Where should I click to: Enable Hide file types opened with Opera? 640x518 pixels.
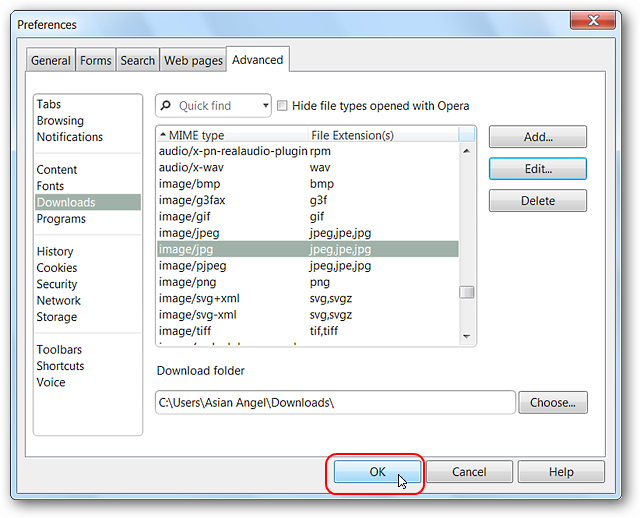coord(283,106)
